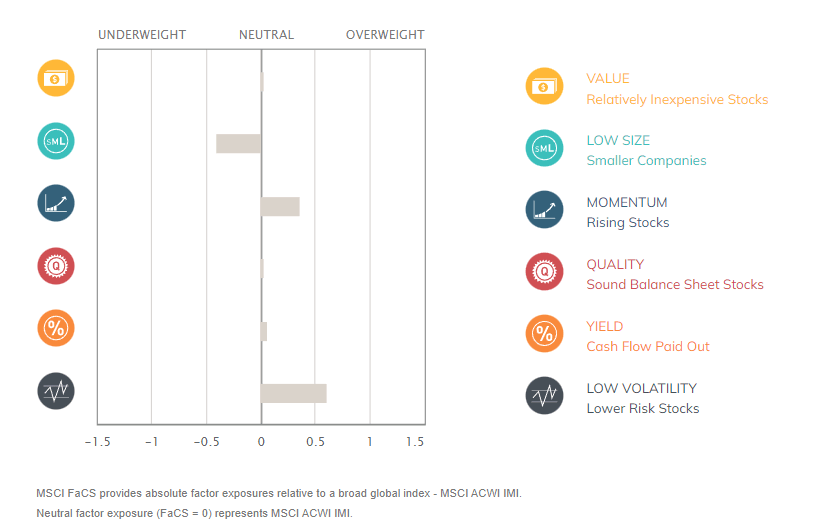This screenshot has height=523, width=819.
Task: Click the yellow Value icon beside the chart
Action: click(56, 78)
